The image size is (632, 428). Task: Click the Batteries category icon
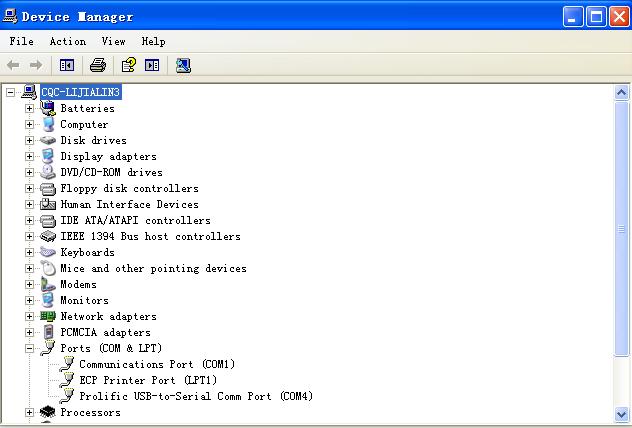click(47, 108)
